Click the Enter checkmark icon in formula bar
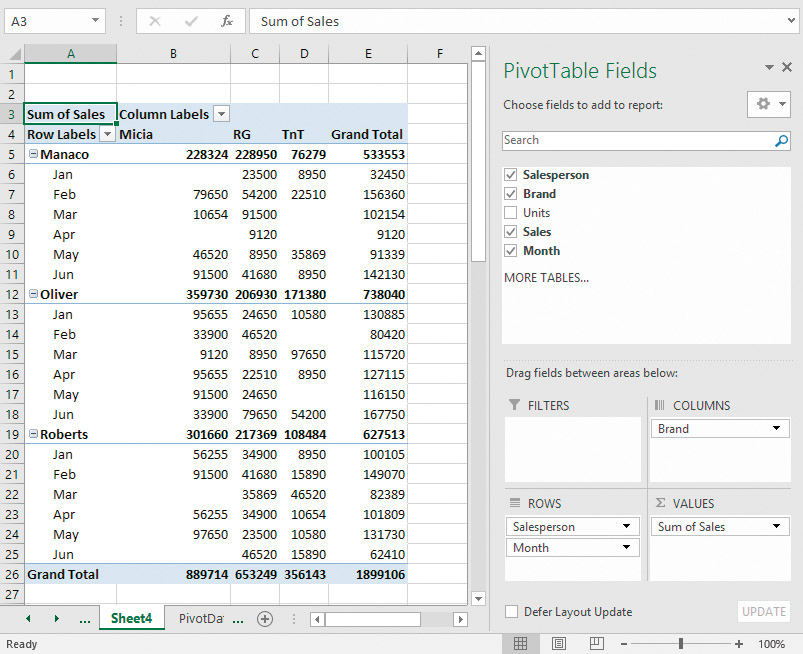Screen dimensions: 803x654 [x=191, y=21]
